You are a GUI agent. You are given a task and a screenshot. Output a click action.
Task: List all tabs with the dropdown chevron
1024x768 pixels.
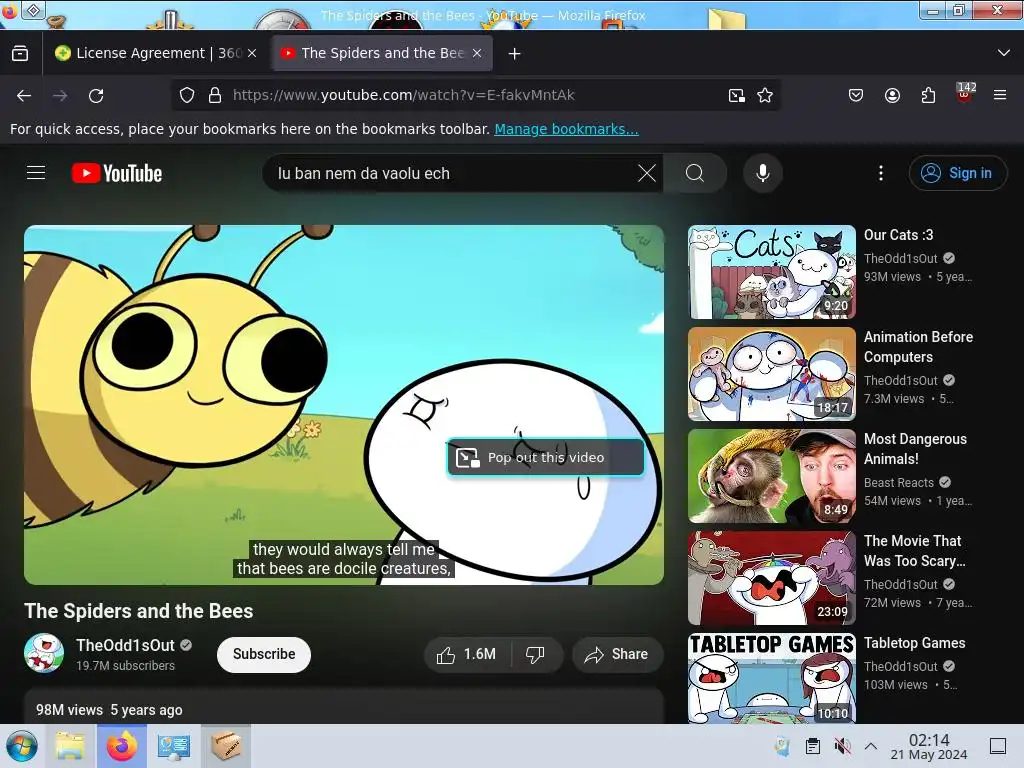click(1004, 53)
